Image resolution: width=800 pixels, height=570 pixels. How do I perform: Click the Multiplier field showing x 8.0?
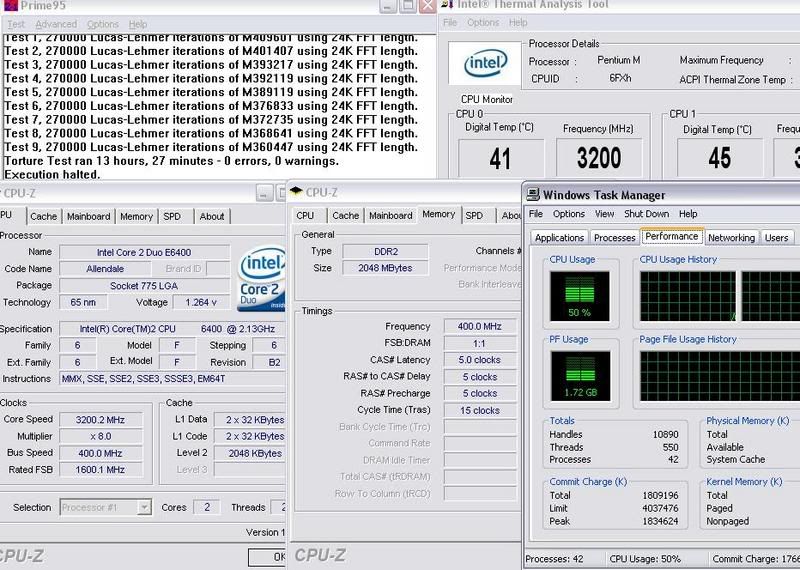[x=101, y=436]
